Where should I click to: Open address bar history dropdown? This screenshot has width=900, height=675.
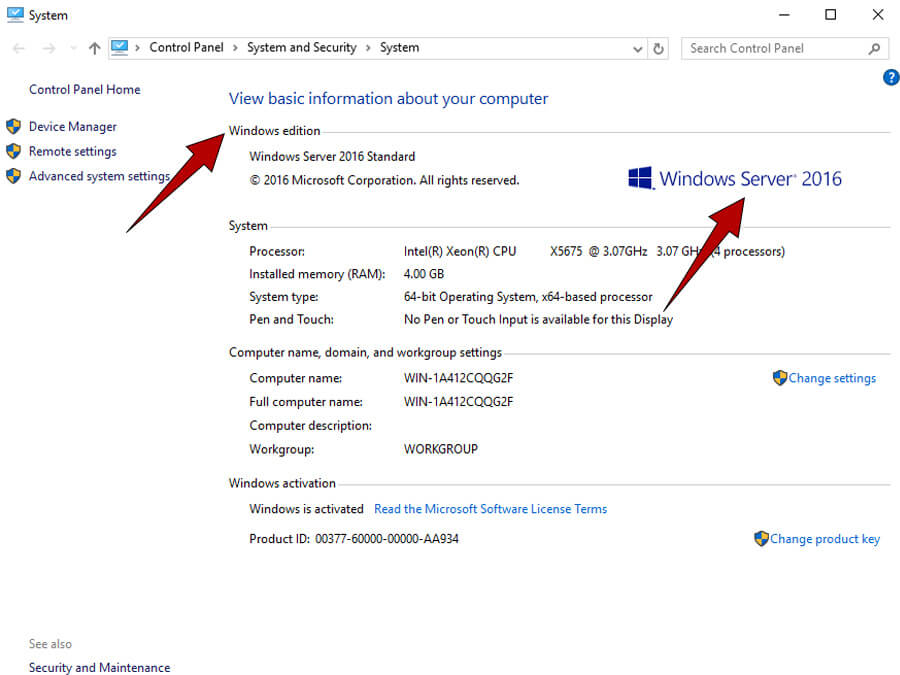click(637, 49)
